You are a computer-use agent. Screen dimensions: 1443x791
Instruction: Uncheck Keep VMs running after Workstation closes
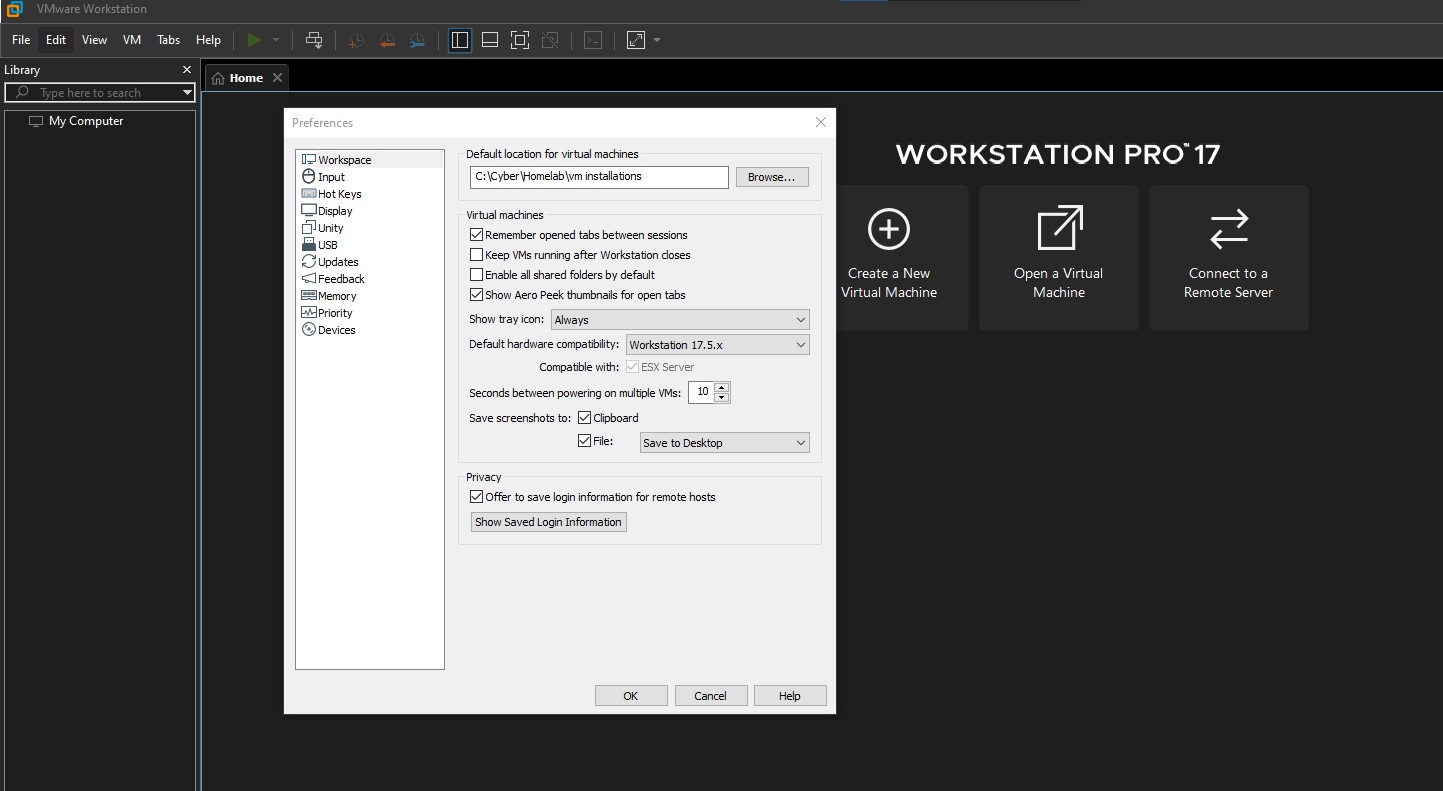point(476,254)
